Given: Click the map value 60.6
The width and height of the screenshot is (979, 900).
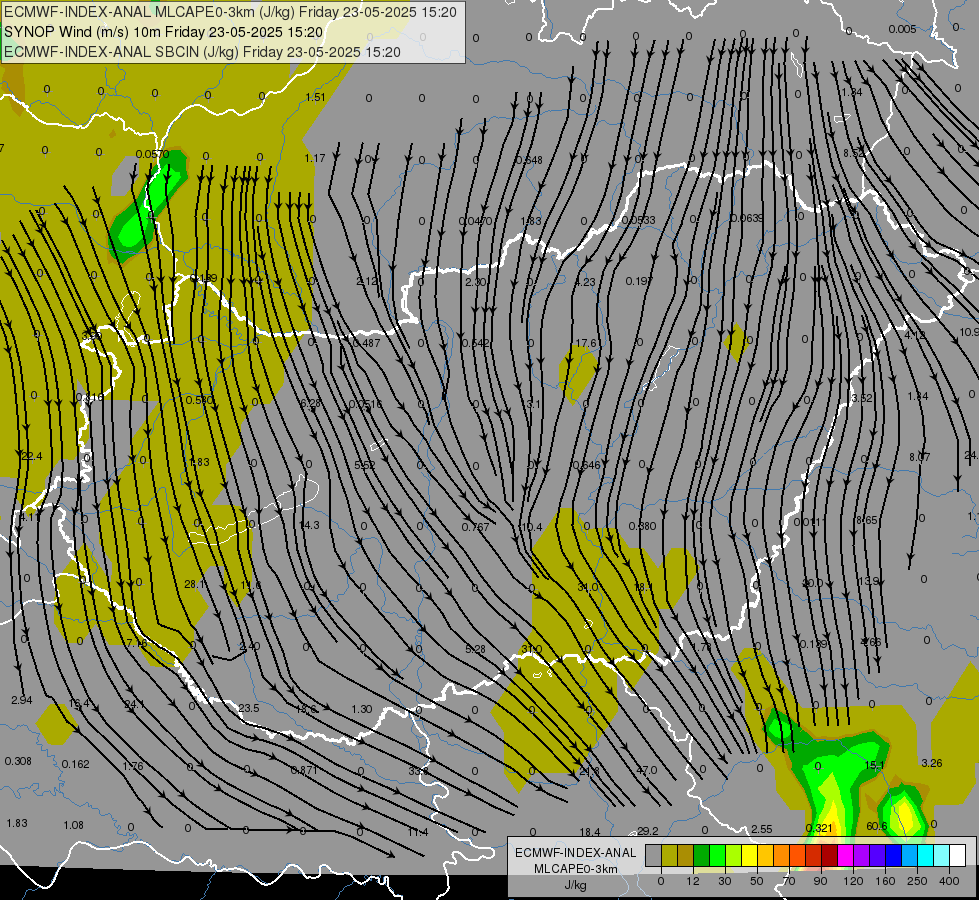Looking at the screenshot, I should tap(877, 826).
